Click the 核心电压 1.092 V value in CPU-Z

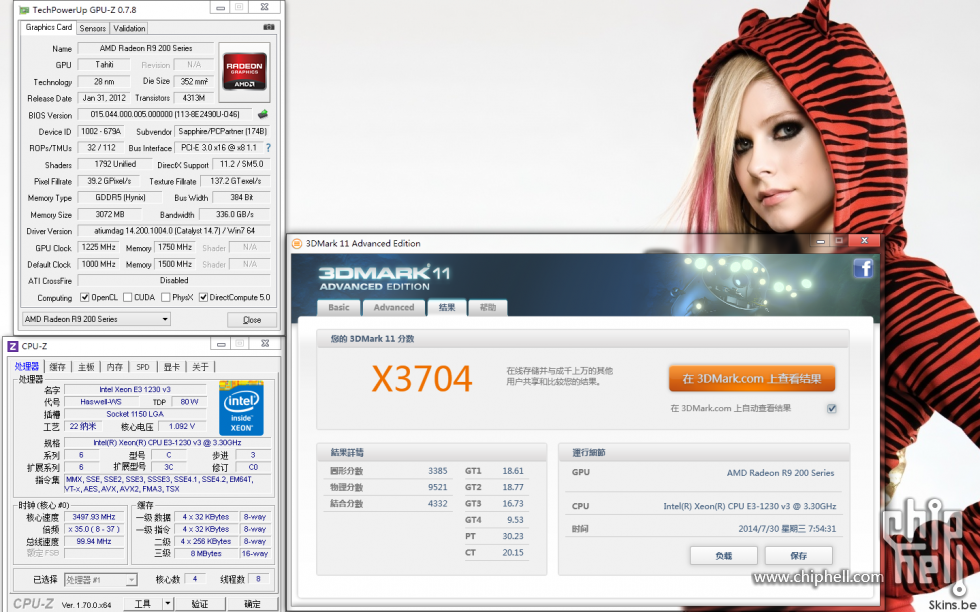[x=182, y=426]
